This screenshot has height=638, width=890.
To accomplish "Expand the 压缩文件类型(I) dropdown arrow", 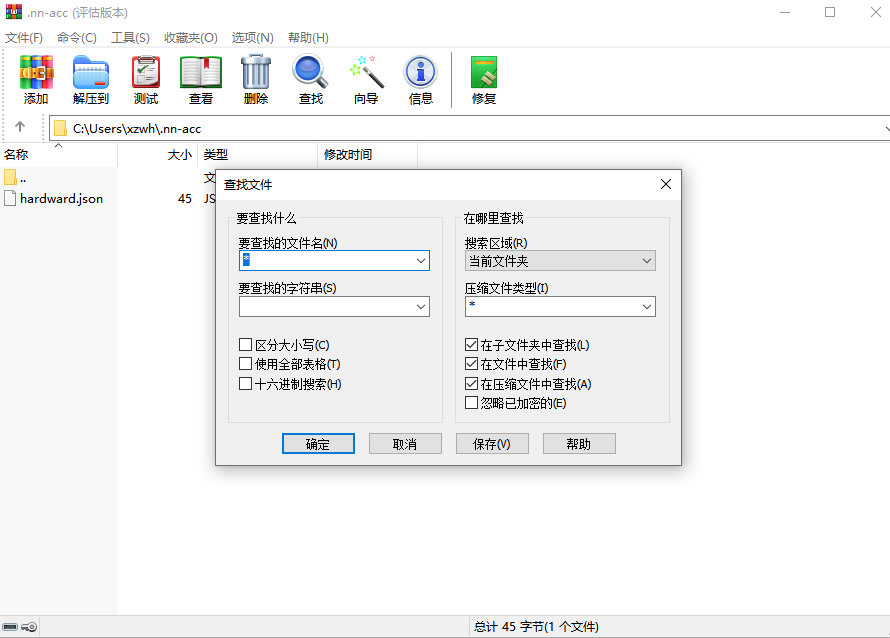I will tap(646, 307).
